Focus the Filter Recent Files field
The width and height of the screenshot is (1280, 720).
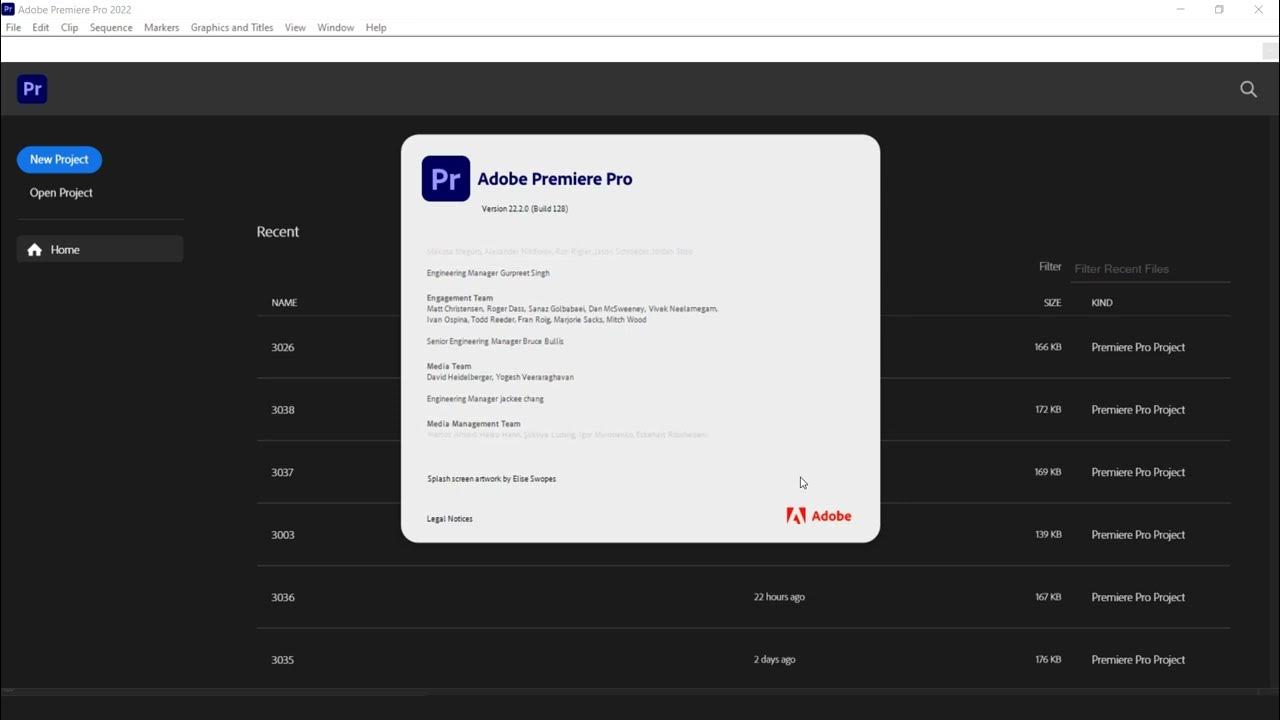(1150, 269)
